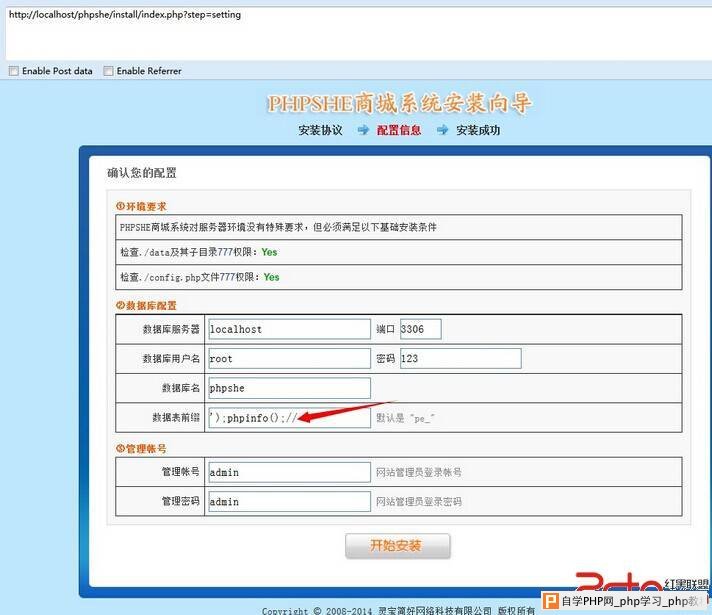The image size is (712, 615).
Task: Click the ①环境要求 section heading
Action: [141, 206]
